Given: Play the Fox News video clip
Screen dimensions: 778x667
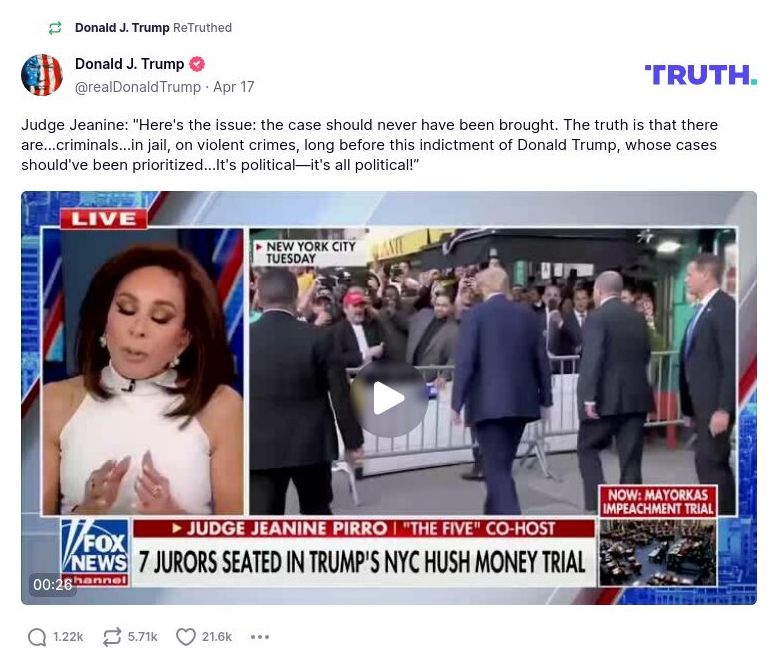Looking at the screenshot, I should pos(389,398).
